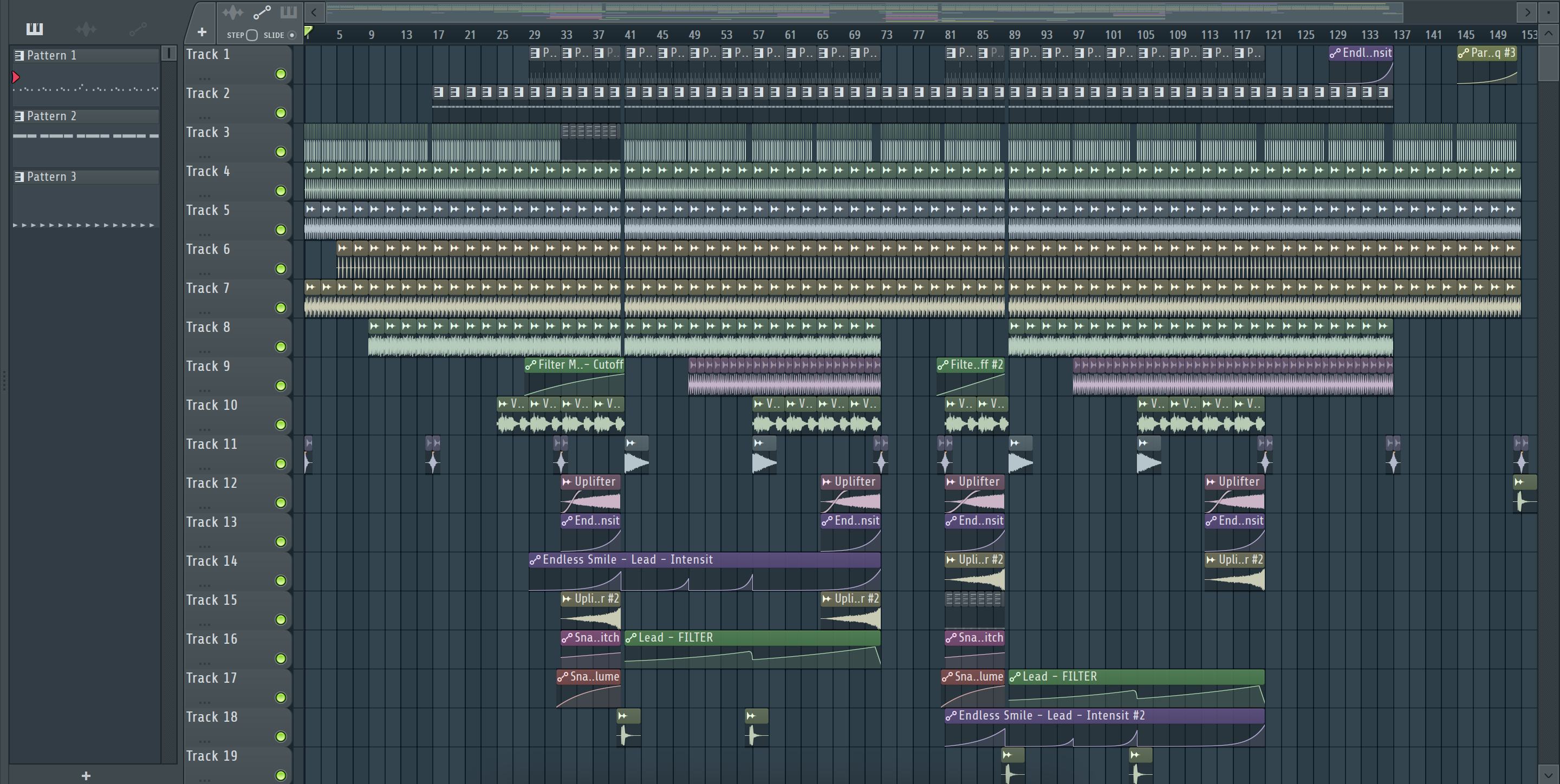Click picker panel scrollbar handle
Viewport: 1560px width, 784px height.
pos(169,53)
